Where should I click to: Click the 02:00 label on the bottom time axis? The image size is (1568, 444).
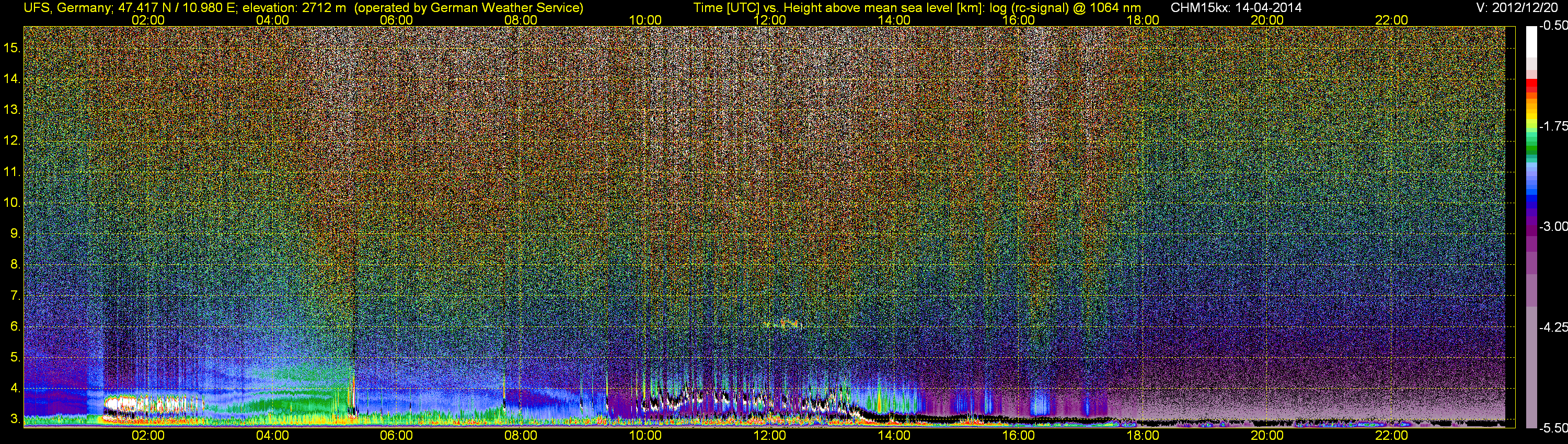tap(148, 436)
